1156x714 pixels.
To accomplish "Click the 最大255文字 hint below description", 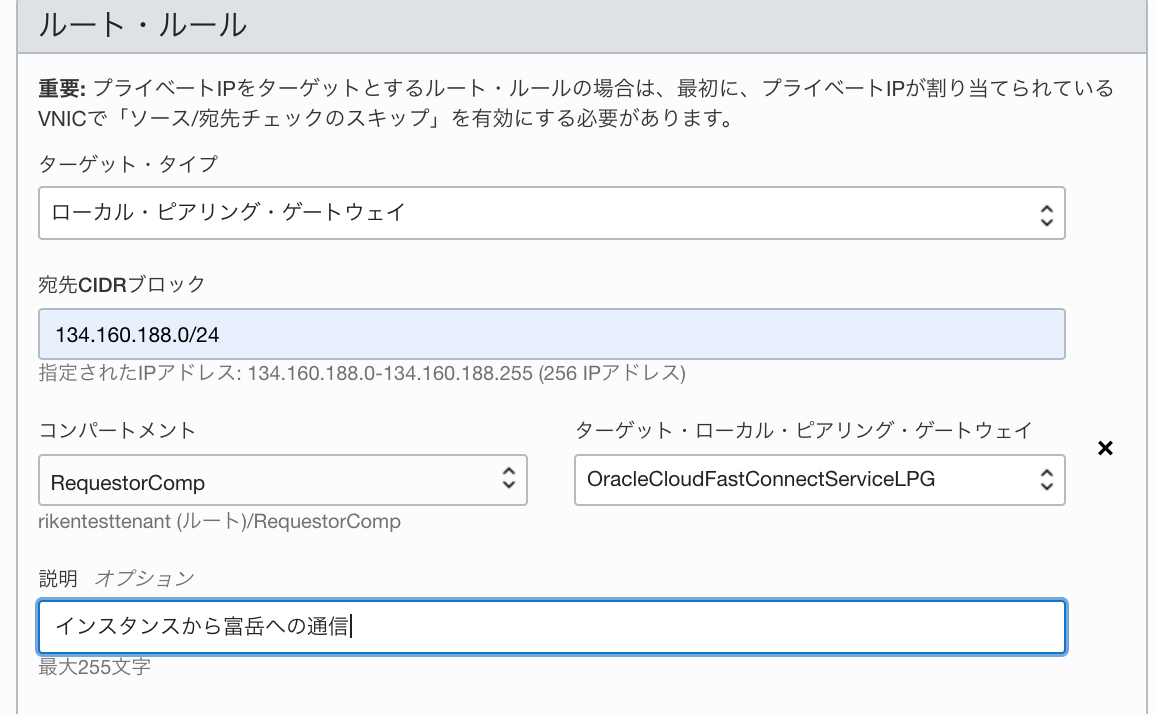I will pos(94,667).
